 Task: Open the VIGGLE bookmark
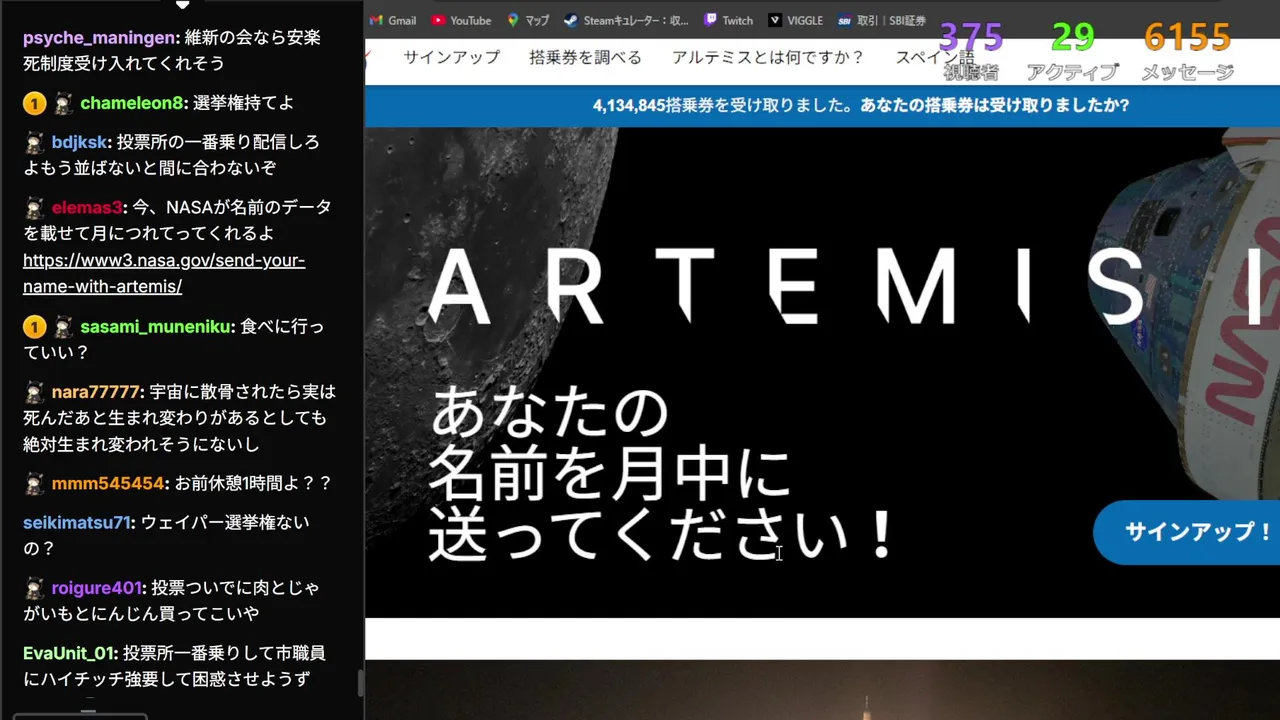796,20
